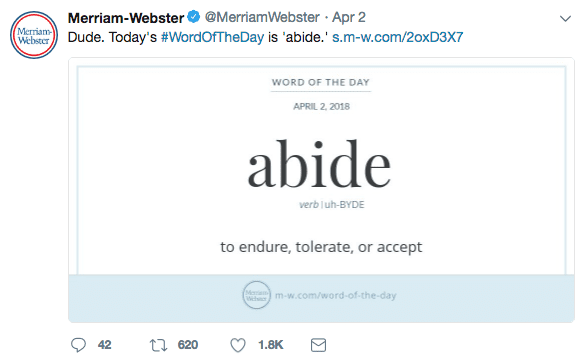Open the Merriam-Webster display name
The height and width of the screenshot is (362, 583).
coord(126,18)
